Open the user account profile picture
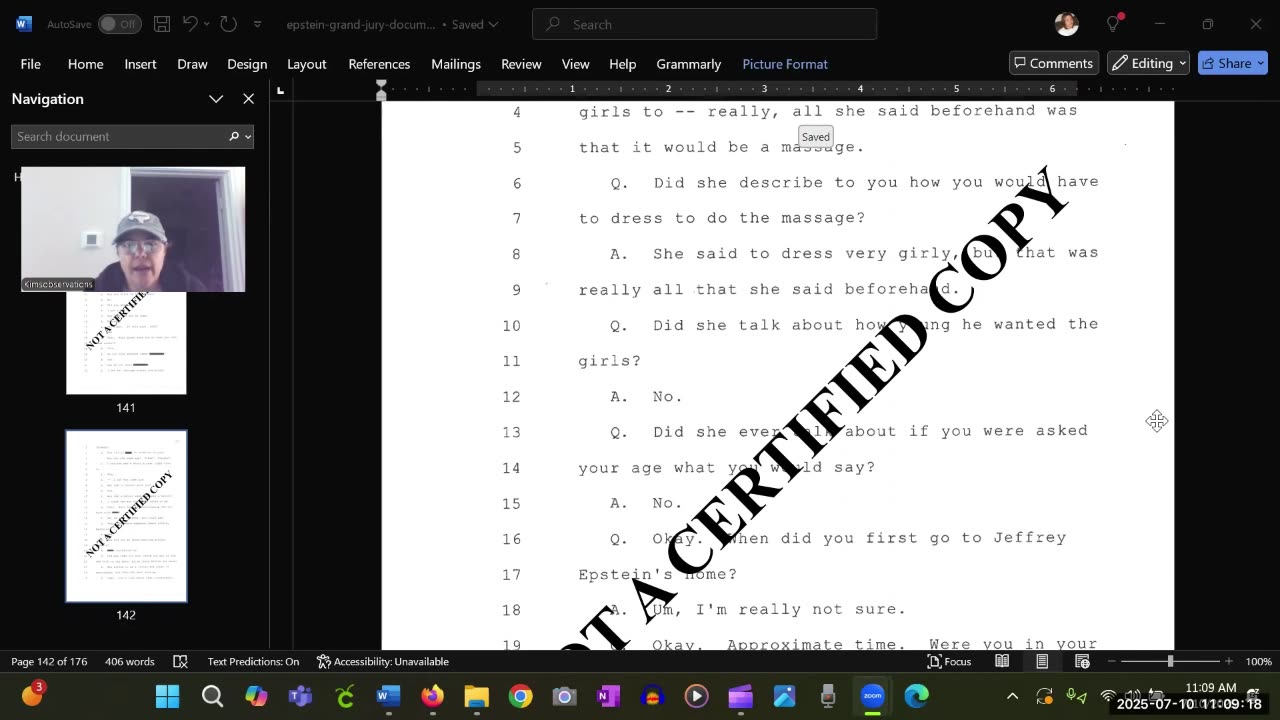Screen dimensions: 1280x720 pos(1066,24)
